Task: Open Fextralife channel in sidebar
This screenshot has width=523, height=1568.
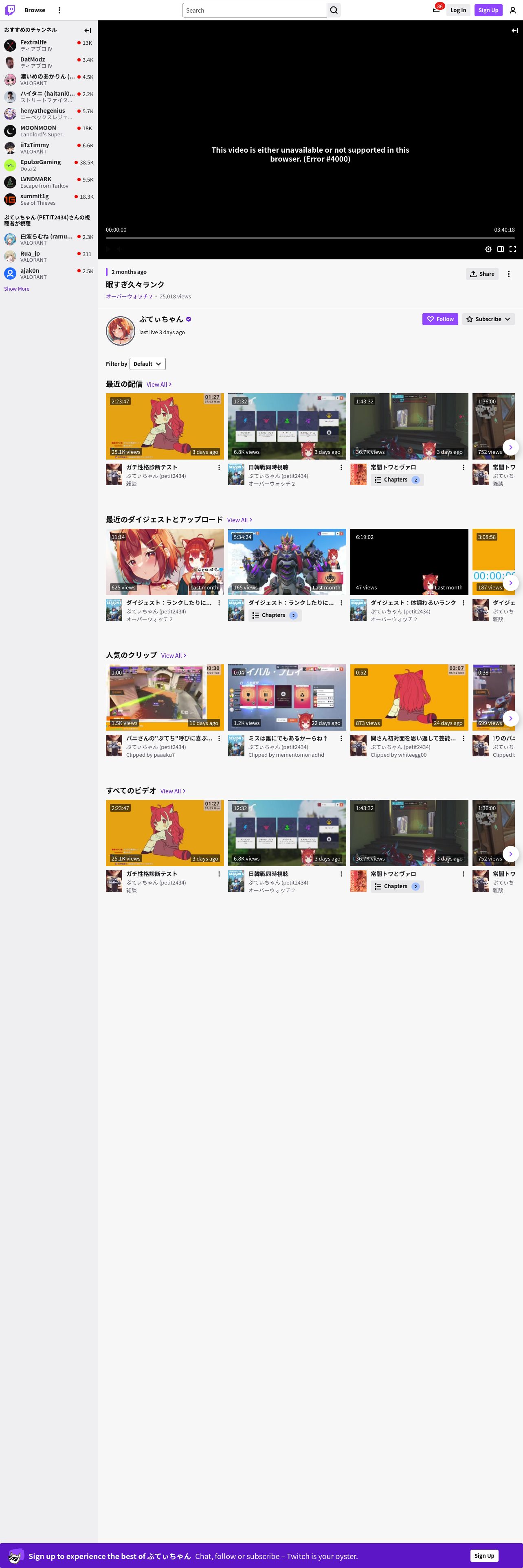Action: (49, 46)
